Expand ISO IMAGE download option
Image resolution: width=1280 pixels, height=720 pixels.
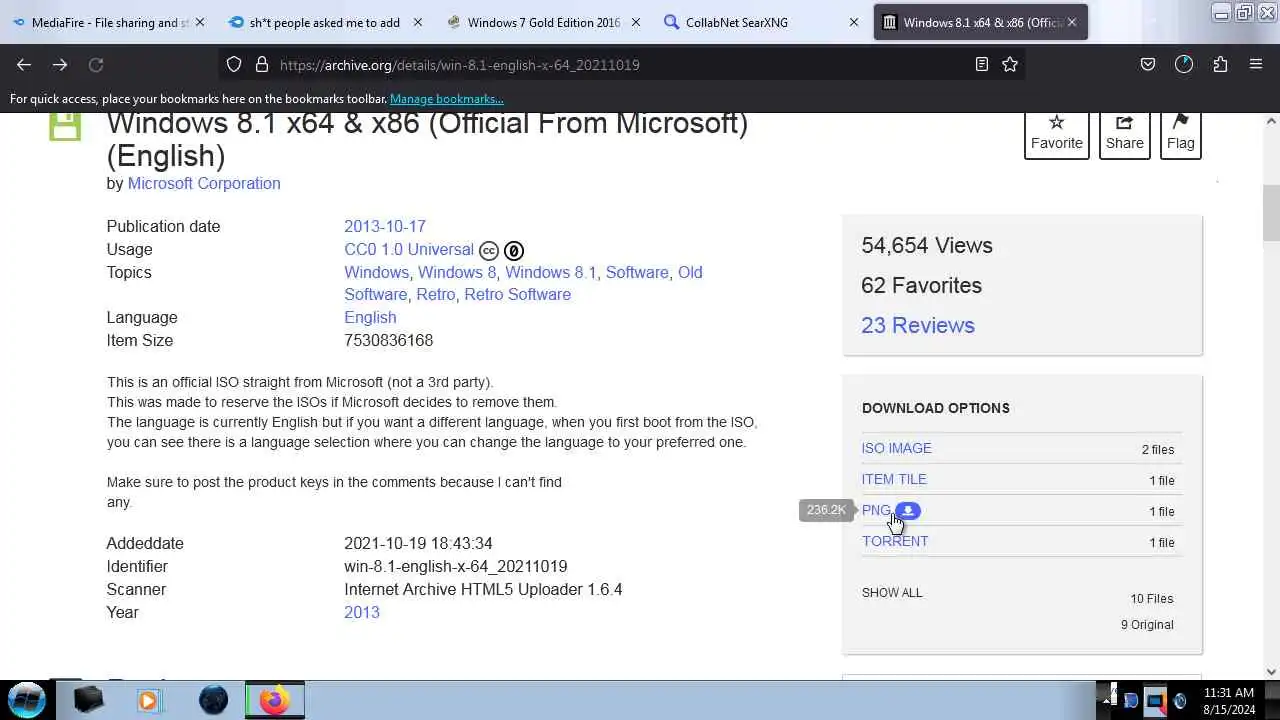point(896,448)
